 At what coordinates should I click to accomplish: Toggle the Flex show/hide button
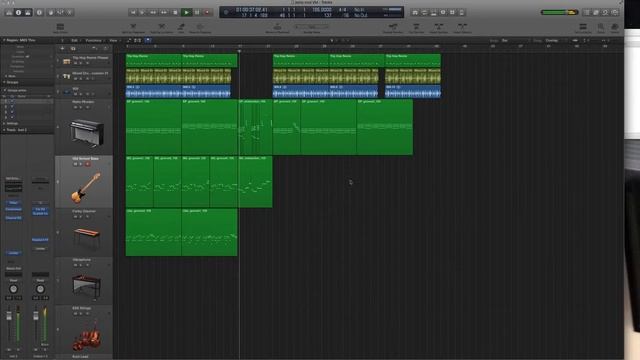pos(138,40)
